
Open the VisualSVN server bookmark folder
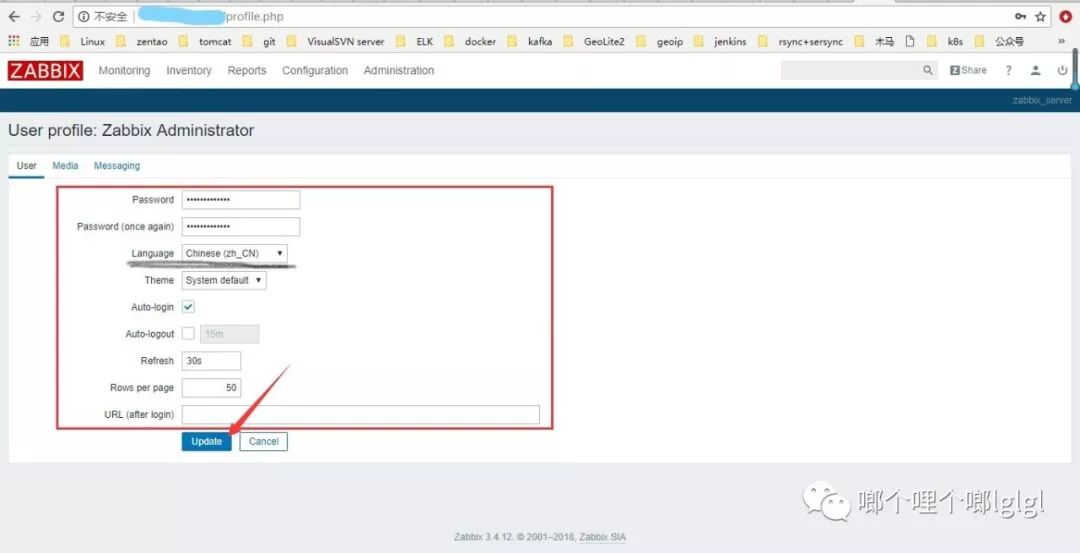pyautogui.click(x=335, y=41)
